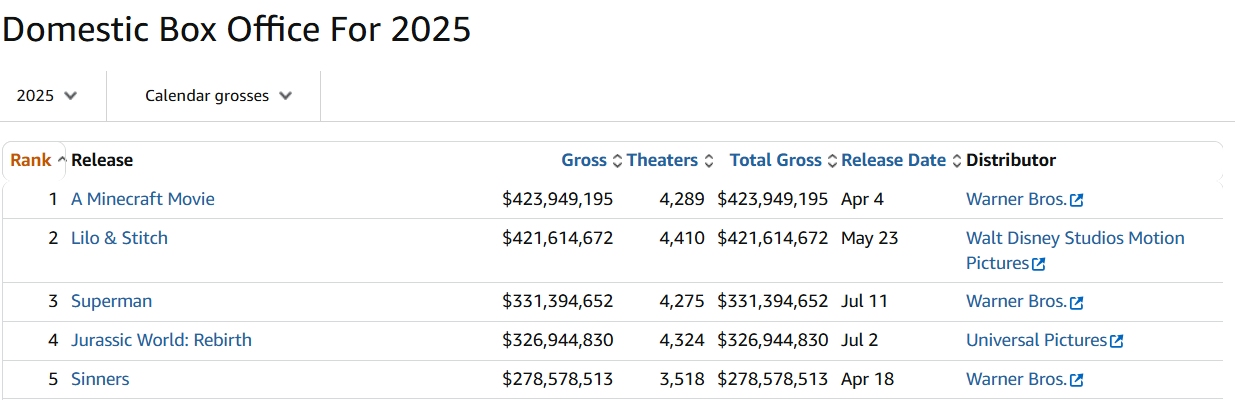
Task: Select release date Apr 4
Action: (862, 199)
